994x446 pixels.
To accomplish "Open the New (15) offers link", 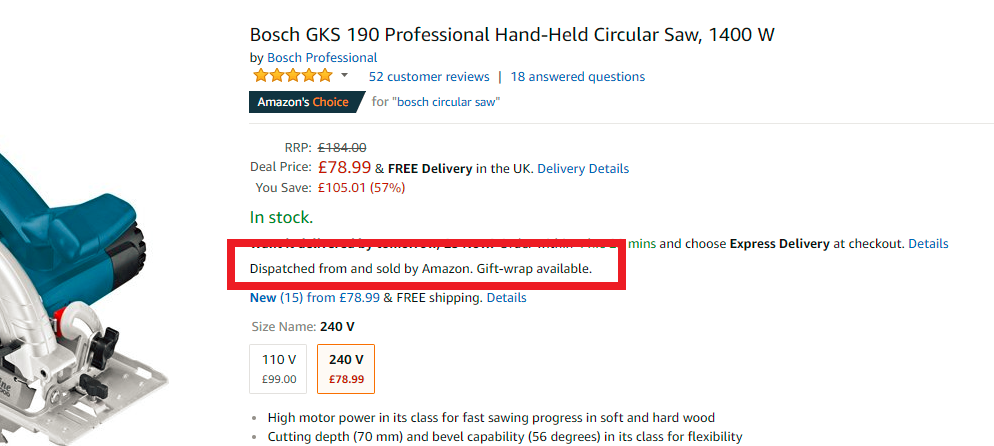I will point(278,298).
